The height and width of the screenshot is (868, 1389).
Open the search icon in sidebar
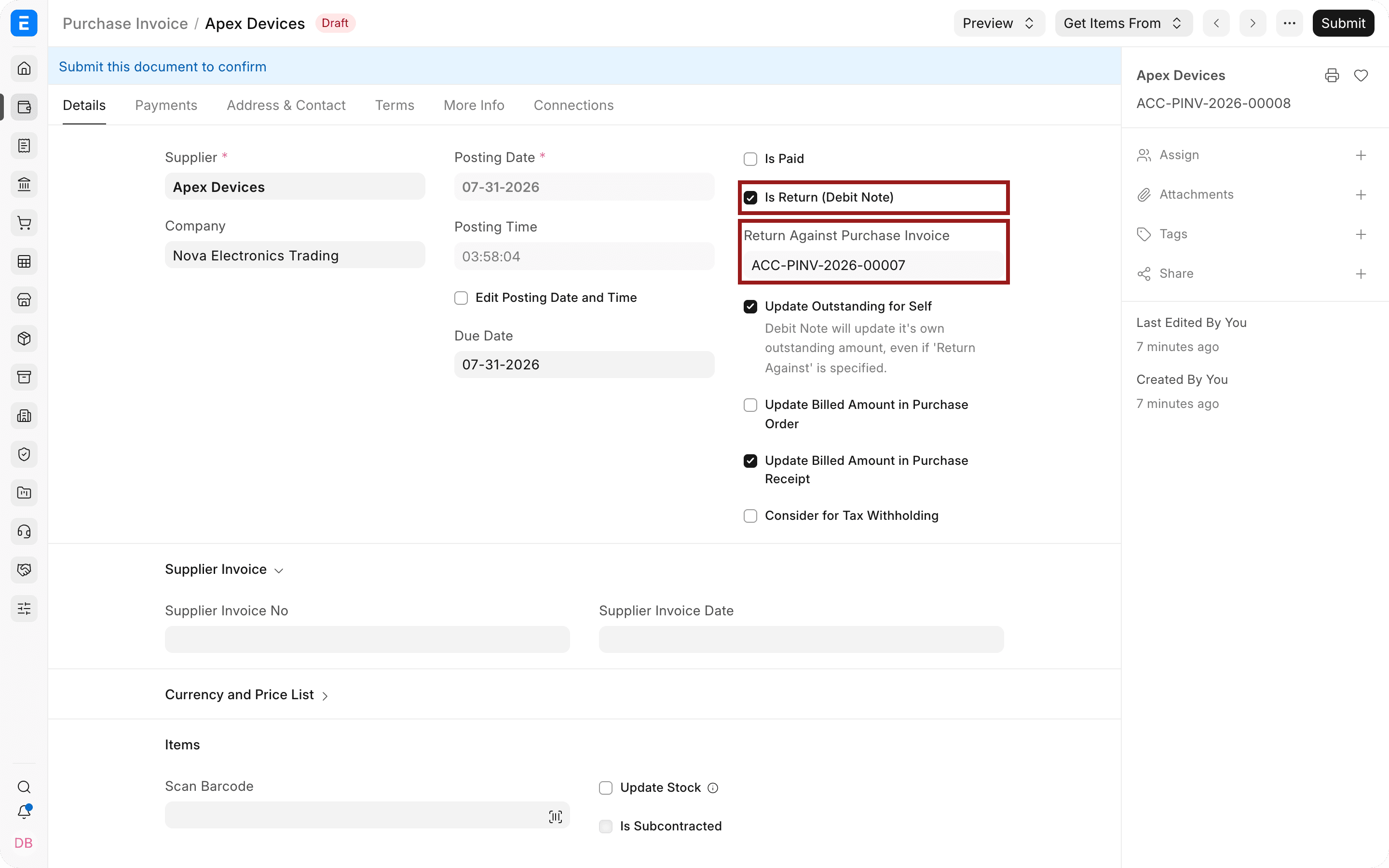pos(24,787)
